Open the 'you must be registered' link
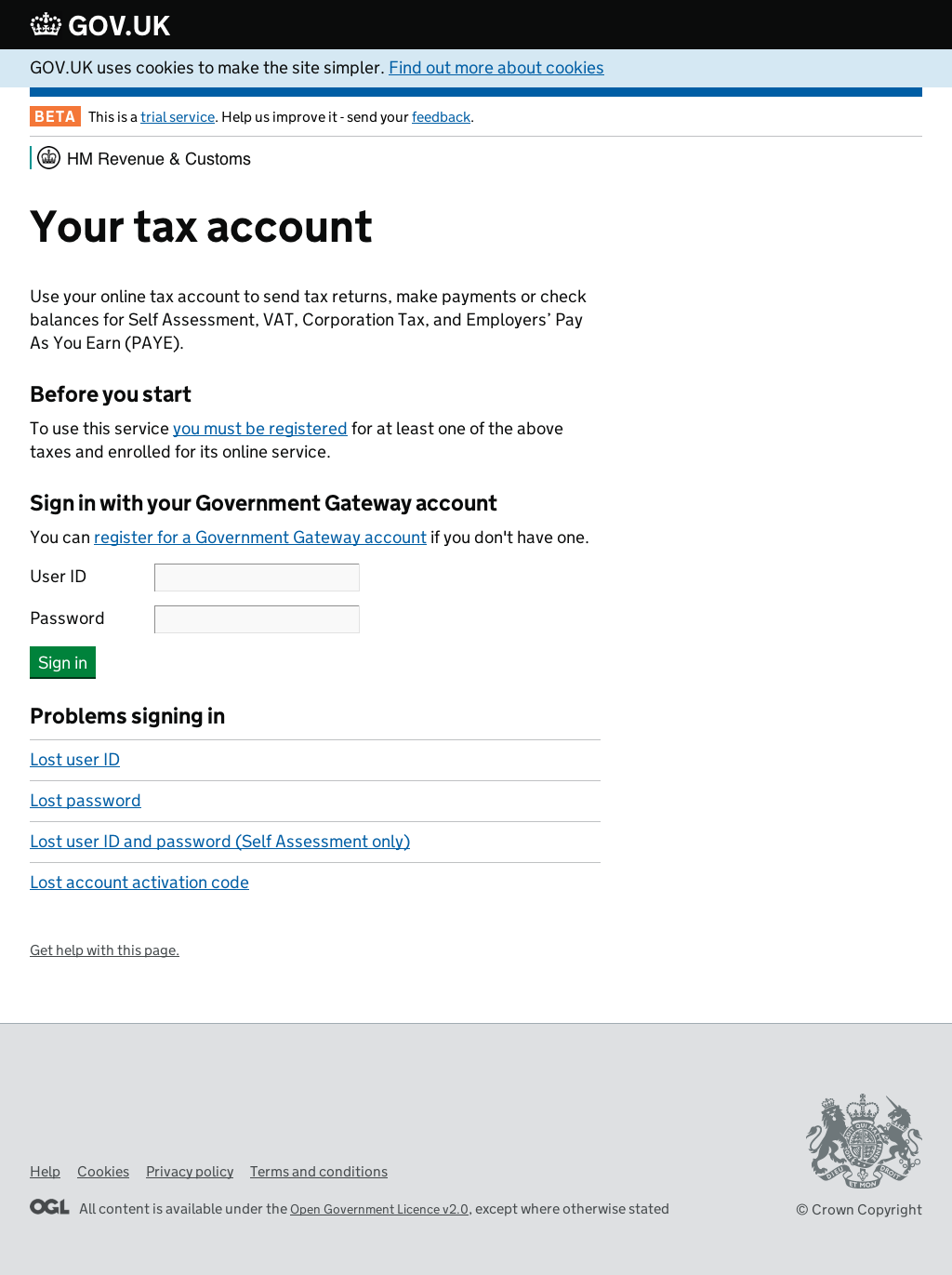Viewport: 952px width, 1275px height. click(x=259, y=429)
